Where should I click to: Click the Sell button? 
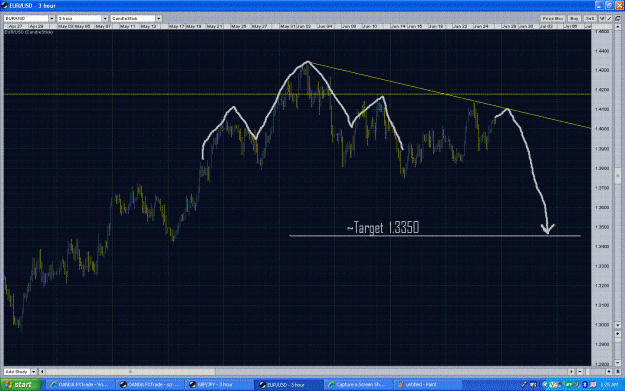click(x=590, y=18)
